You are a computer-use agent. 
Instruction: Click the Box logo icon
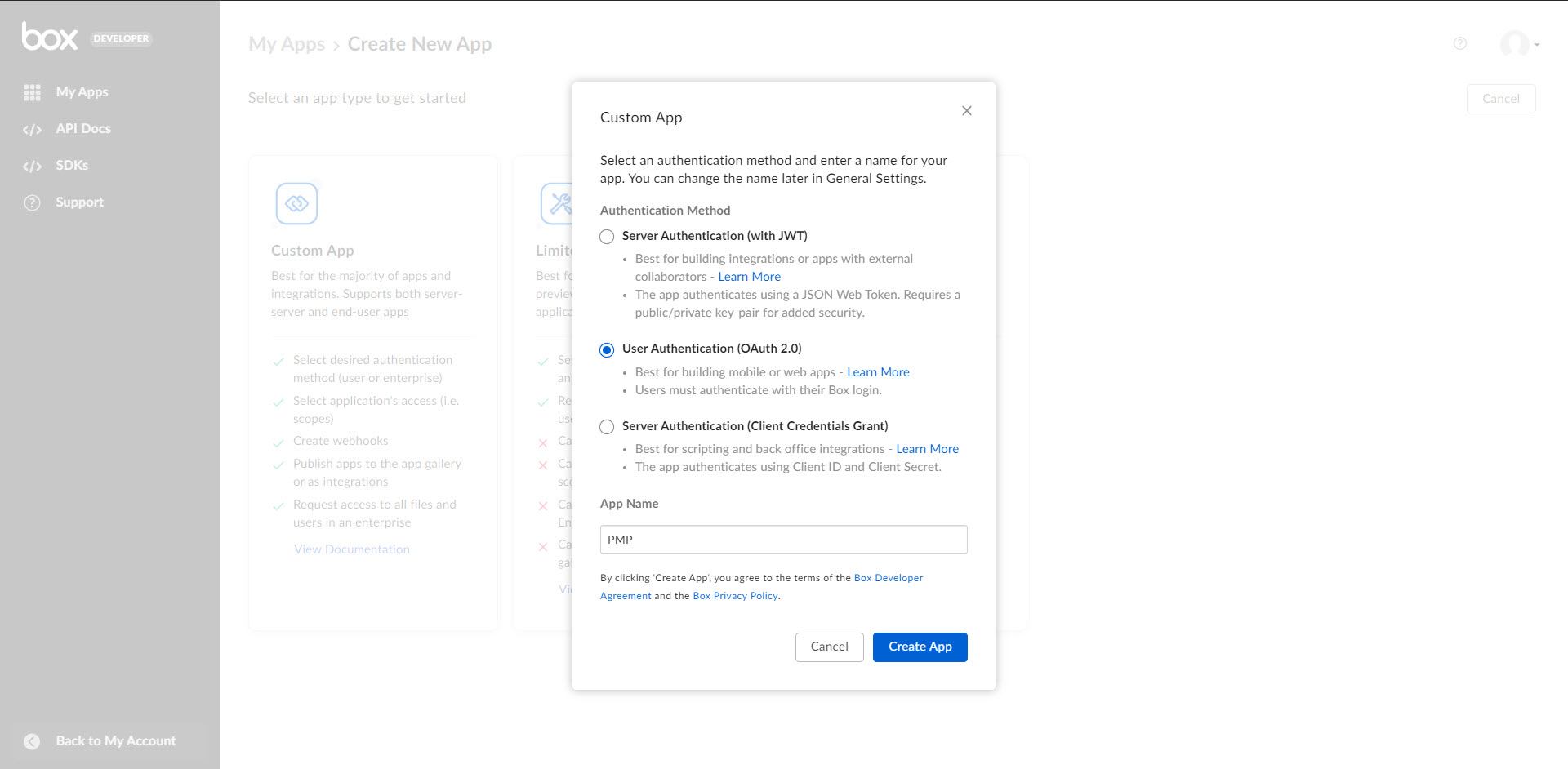pos(50,38)
